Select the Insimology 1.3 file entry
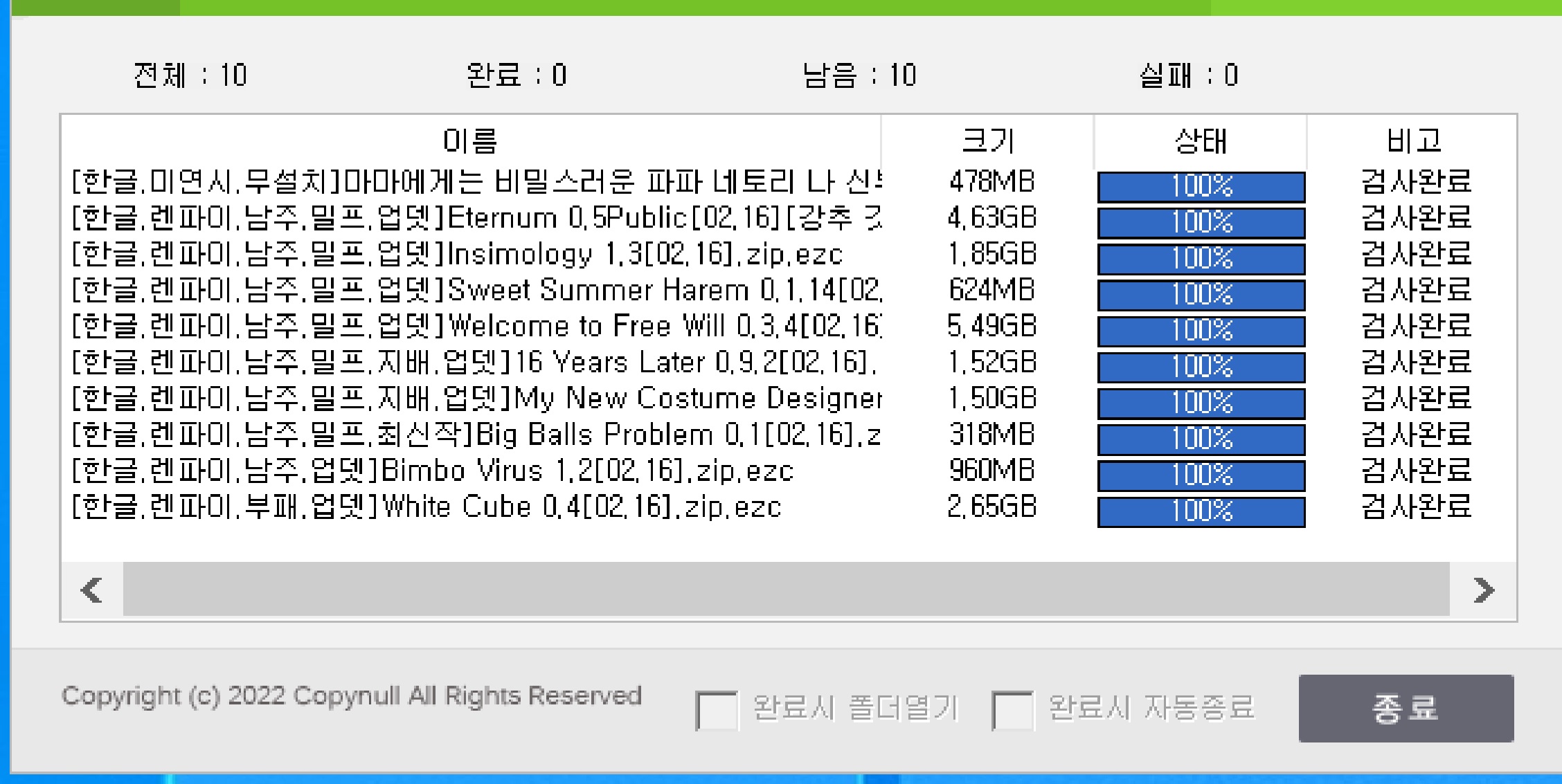1562x784 pixels. click(x=457, y=255)
